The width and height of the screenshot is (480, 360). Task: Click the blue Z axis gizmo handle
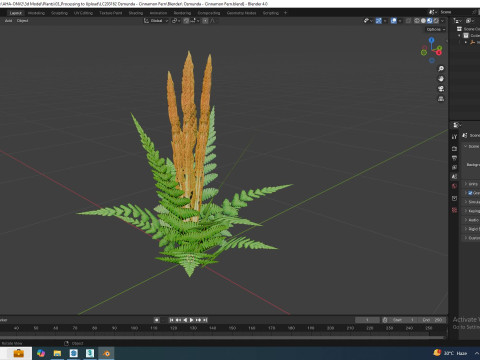click(432, 40)
